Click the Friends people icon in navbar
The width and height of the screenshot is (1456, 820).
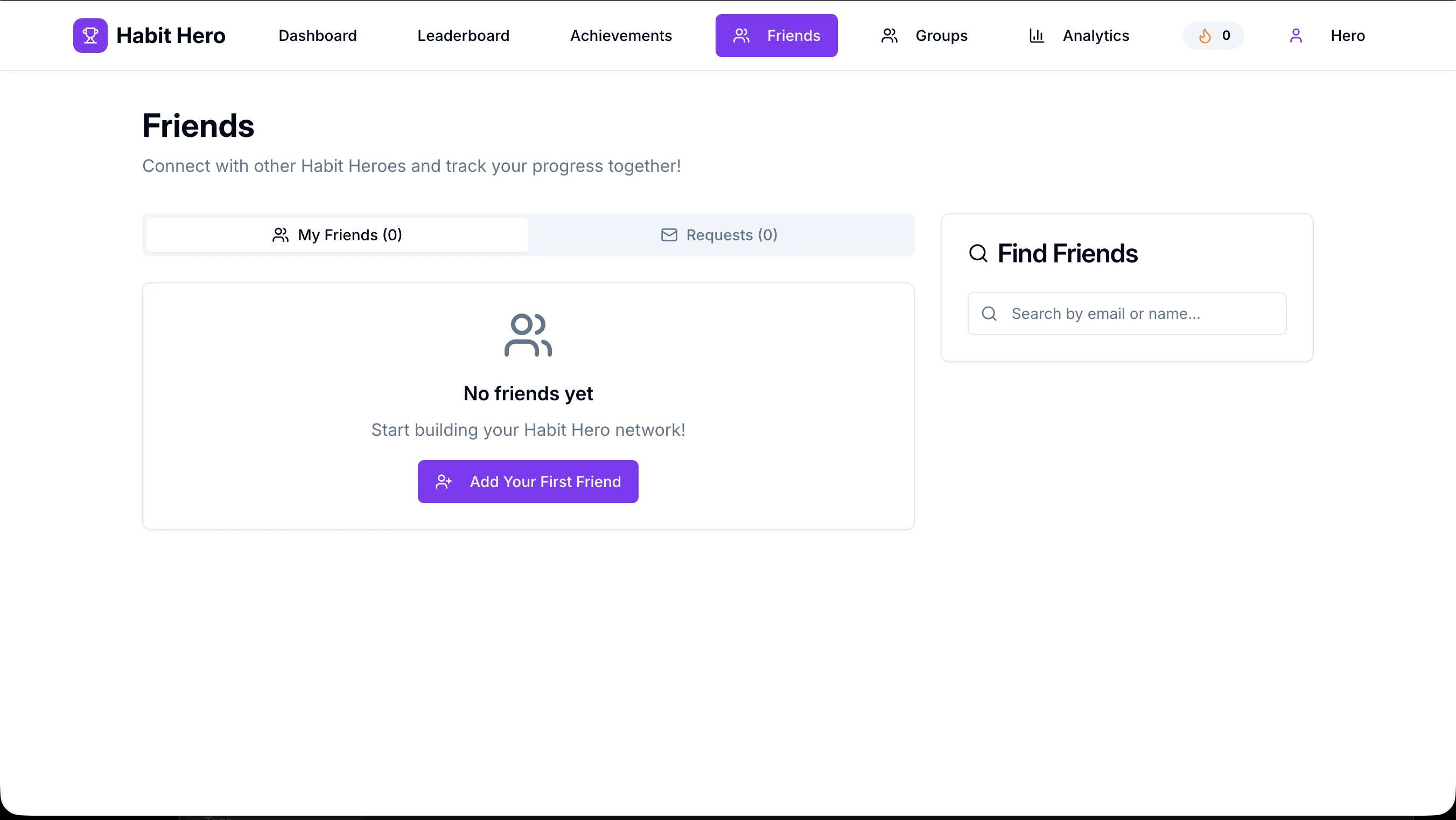pos(741,36)
